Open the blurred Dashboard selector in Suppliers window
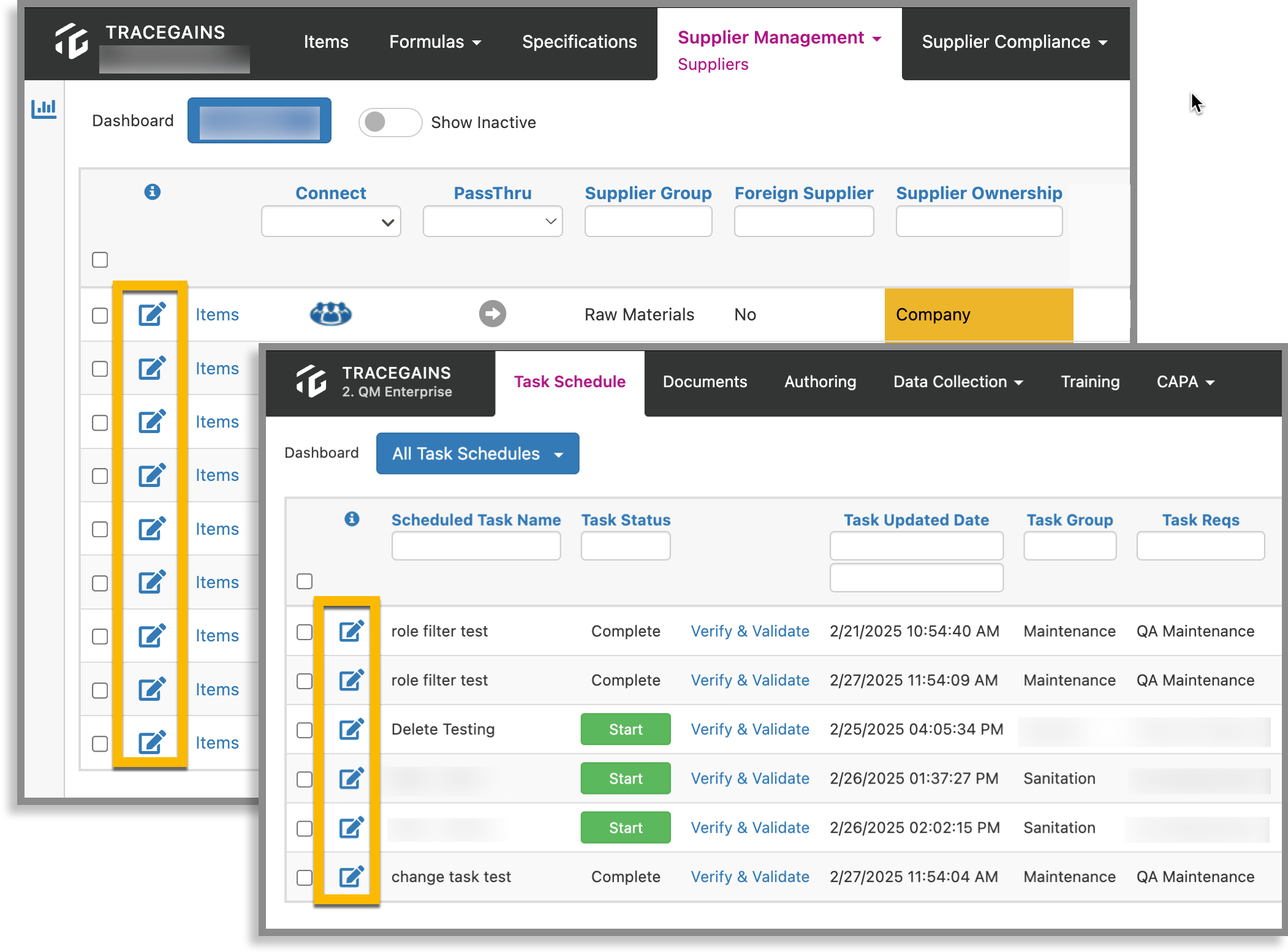The width and height of the screenshot is (1288, 952). point(259,120)
